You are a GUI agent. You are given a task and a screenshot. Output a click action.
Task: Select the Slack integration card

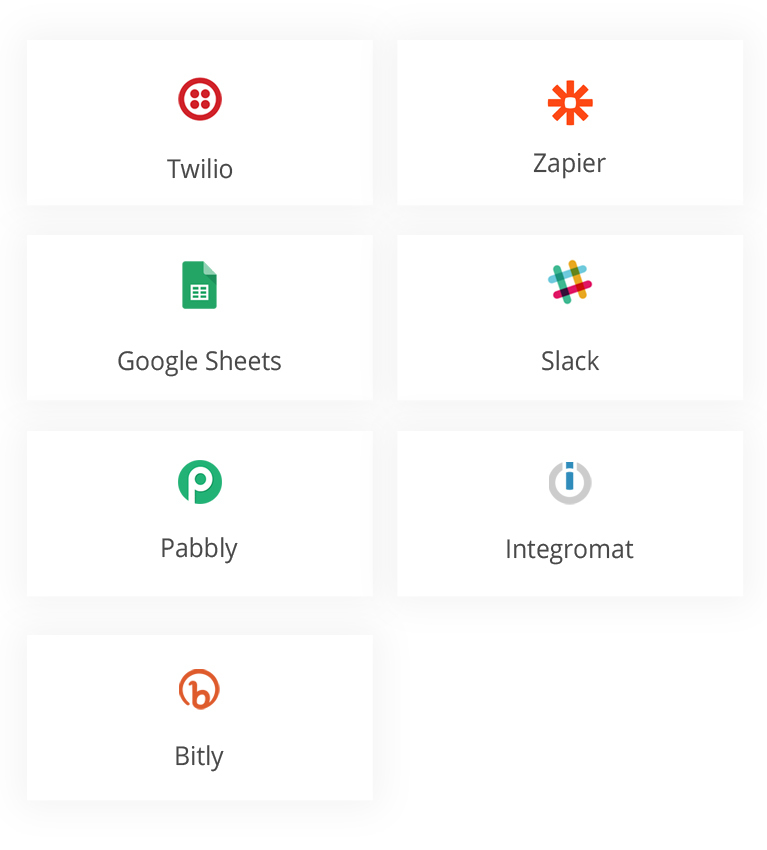tap(570, 318)
